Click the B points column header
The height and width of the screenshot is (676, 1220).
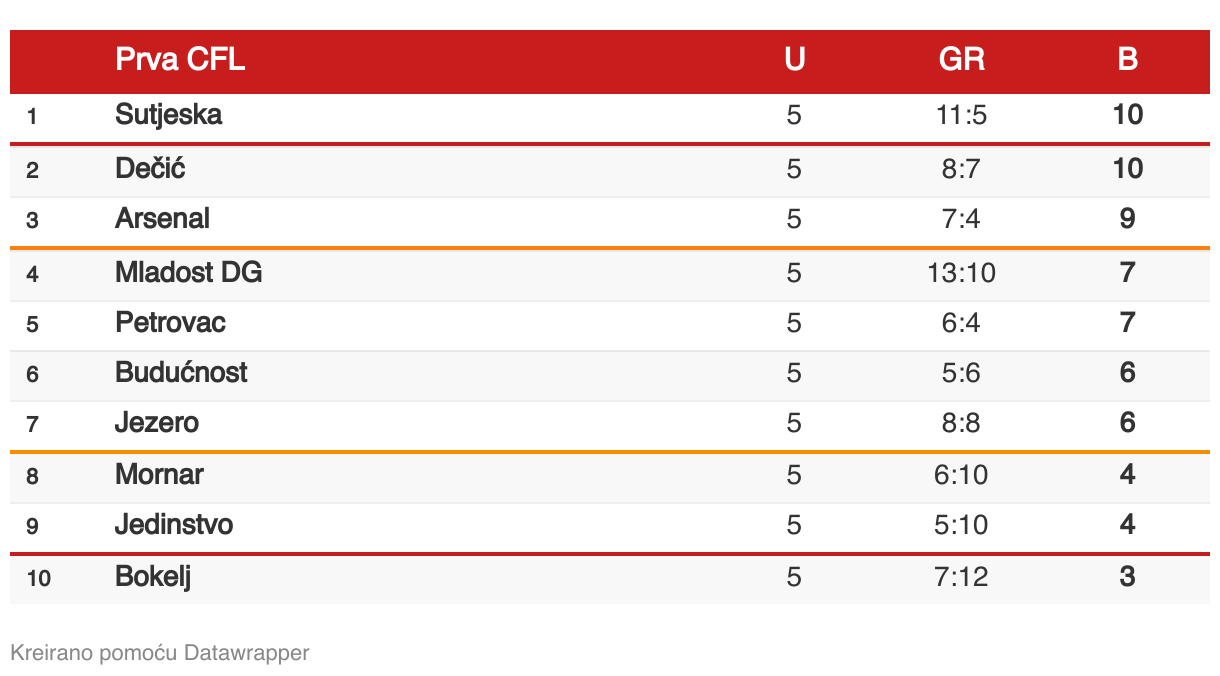tap(1127, 60)
